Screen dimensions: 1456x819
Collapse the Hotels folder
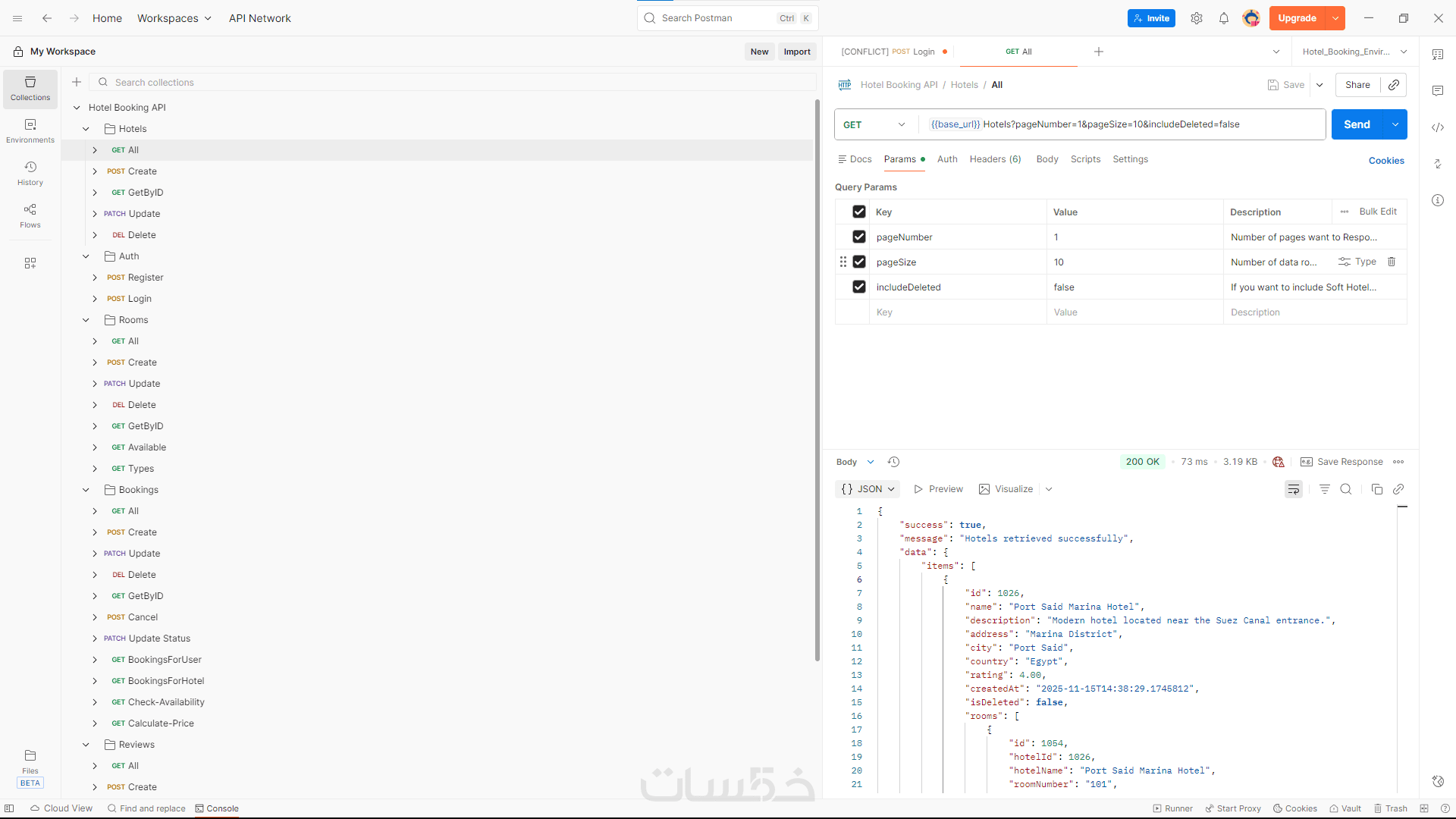tap(86, 129)
